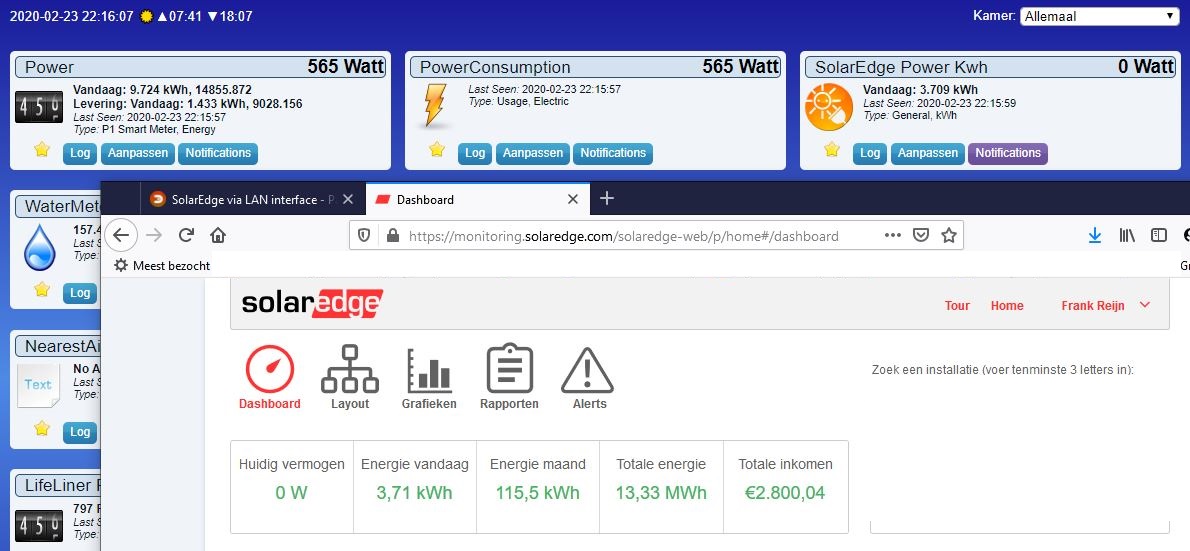This screenshot has width=1190, height=551.
Task: Open a new browser tab
Action: 606,199
